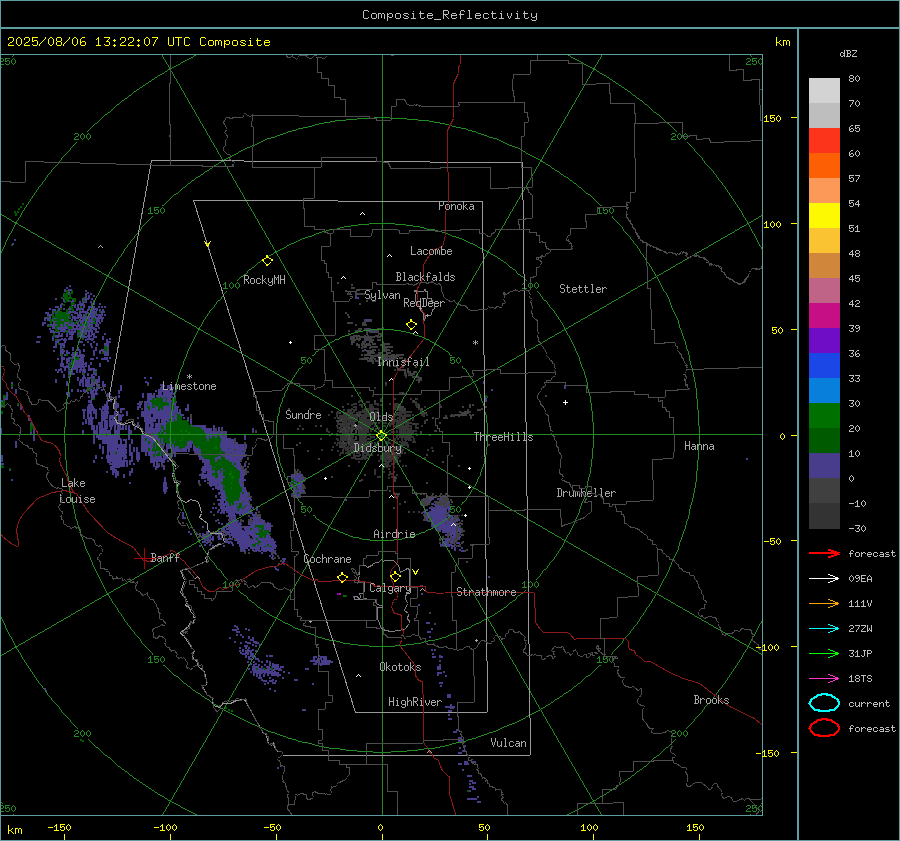Pick the royal blue swatch in dBZ legend
The width and height of the screenshot is (900, 841).
click(x=824, y=365)
